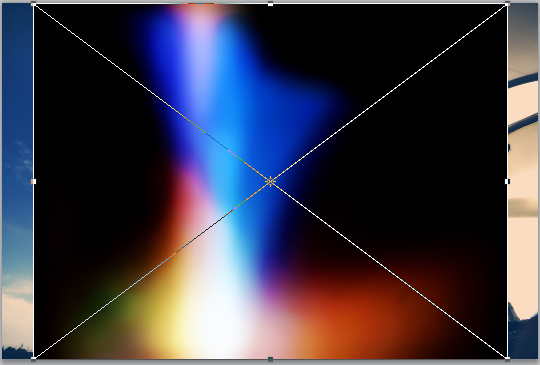This screenshot has height=365, width=540.
Task: Click the right-middle transform handle
Action: click(x=507, y=181)
